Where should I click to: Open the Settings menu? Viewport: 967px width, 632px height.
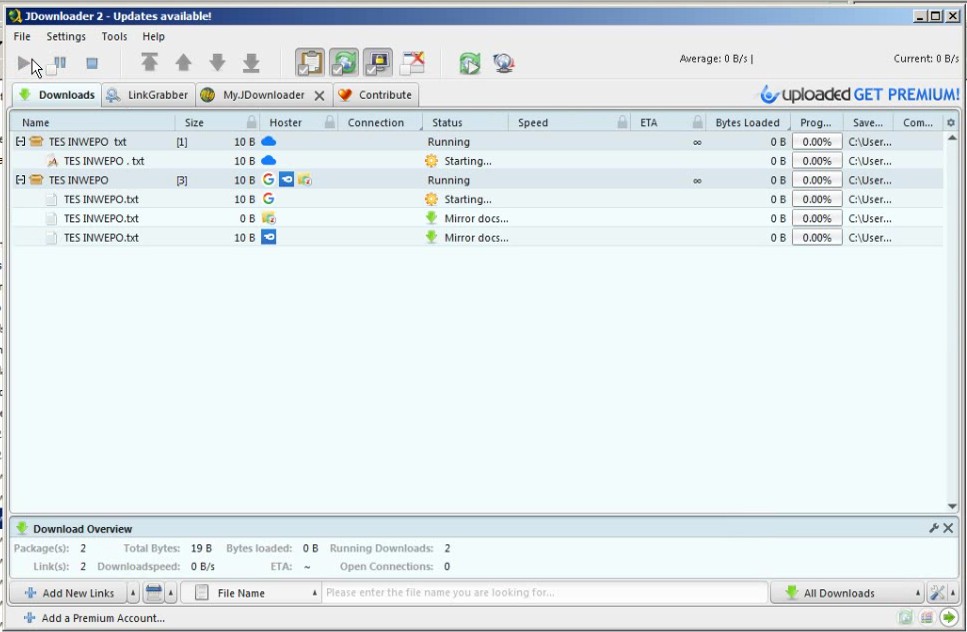pyautogui.click(x=66, y=36)
